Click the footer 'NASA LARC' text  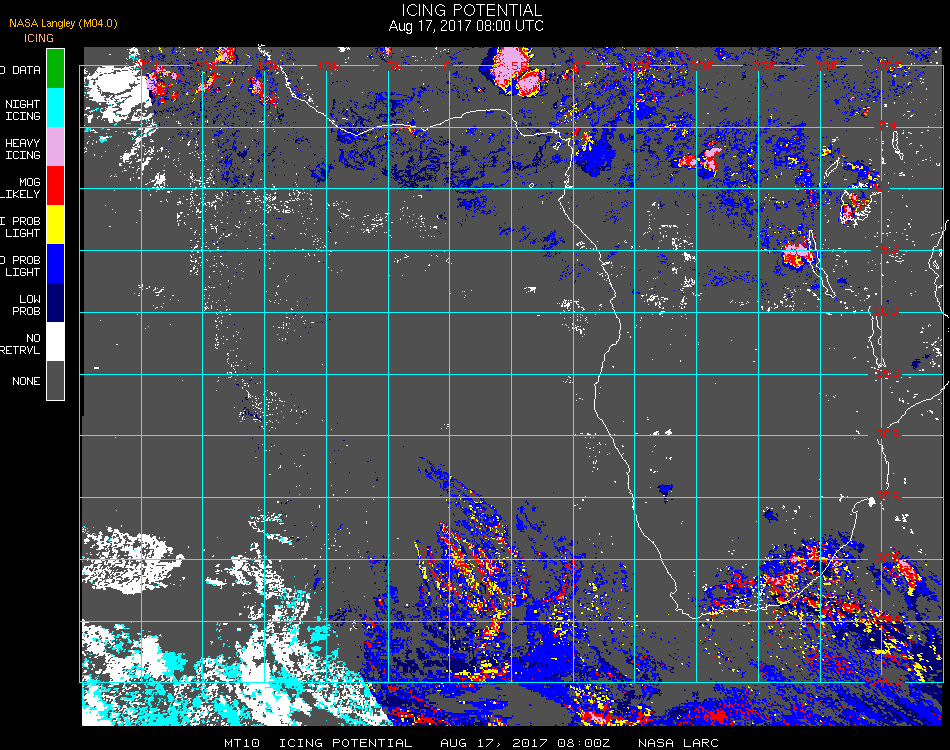pos(678,743)
